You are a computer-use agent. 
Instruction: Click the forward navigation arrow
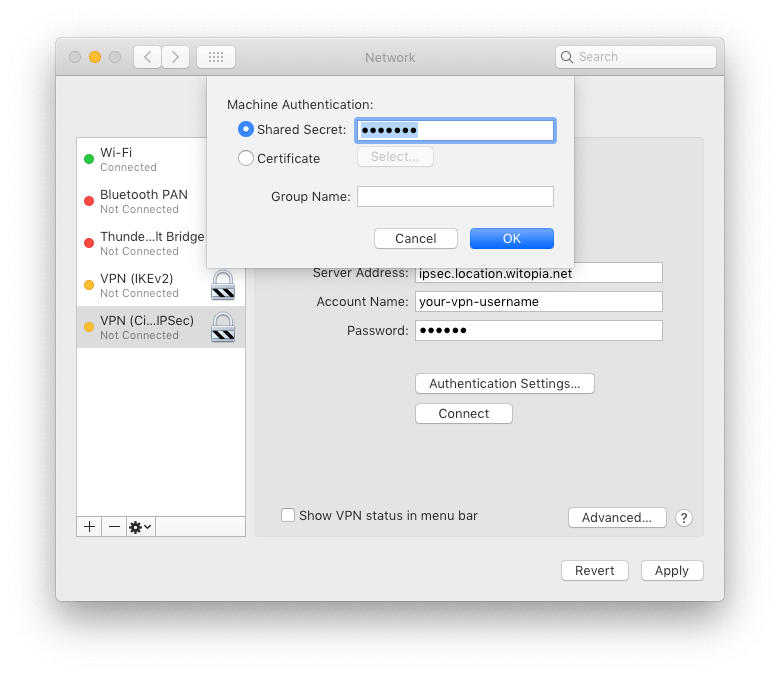[176, 57]
